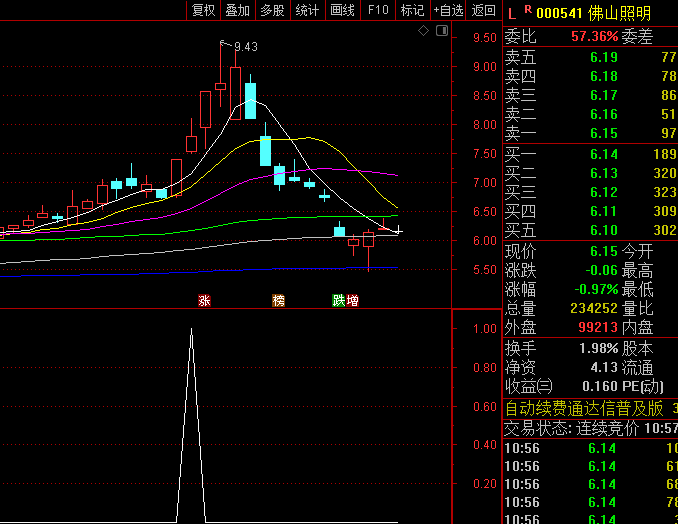Open the 统计 statistics panel
Viewport: 678px width, 524px height.
point(307,10)
